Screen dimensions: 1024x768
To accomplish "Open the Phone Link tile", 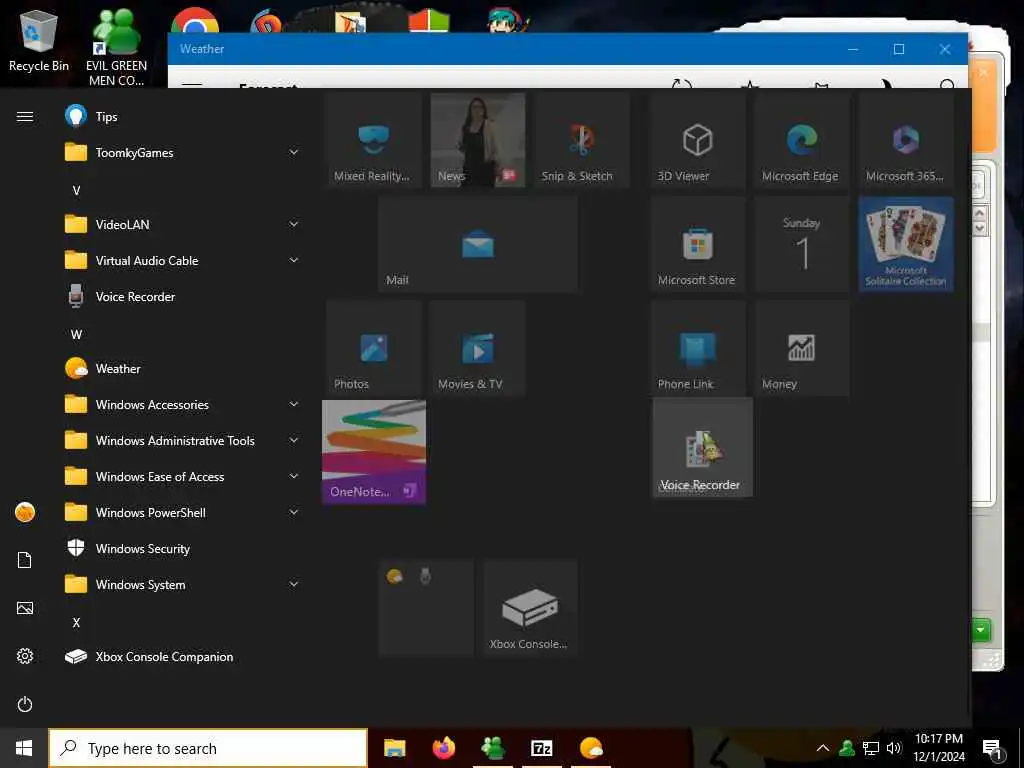I will (x=697, y=348).
